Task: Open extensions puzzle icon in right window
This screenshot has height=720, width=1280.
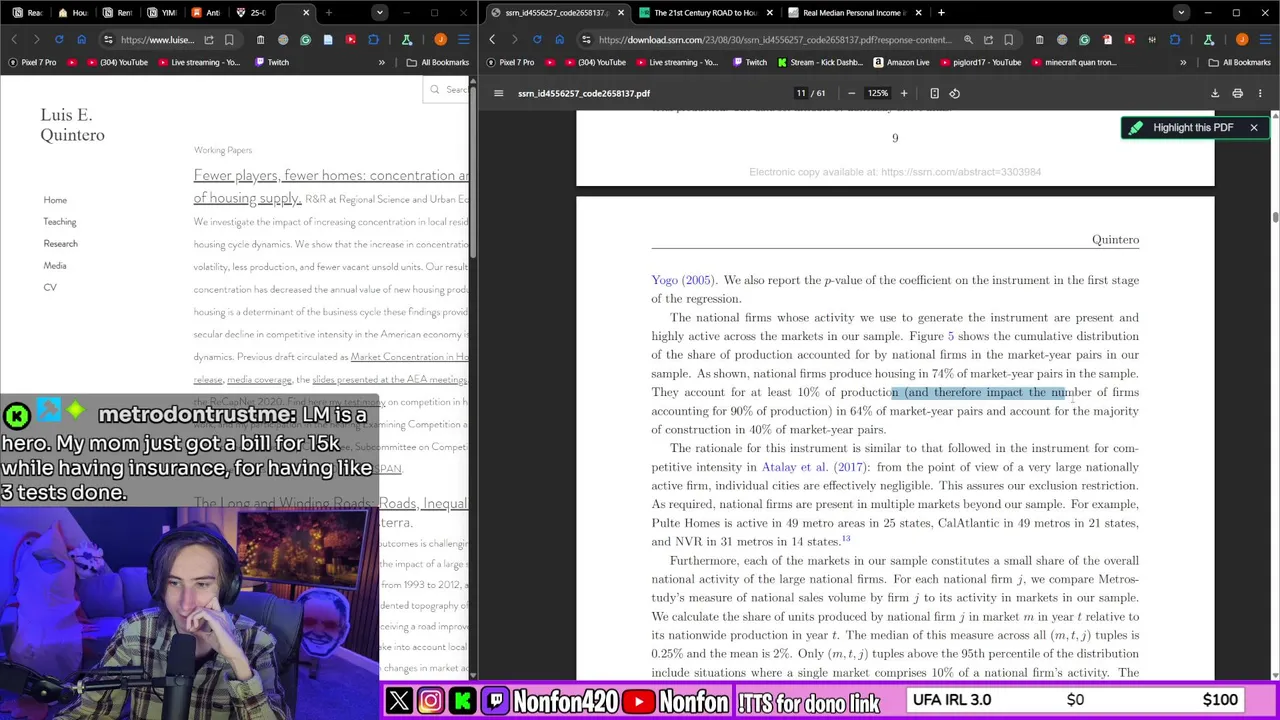Action: coord(1175,40)
